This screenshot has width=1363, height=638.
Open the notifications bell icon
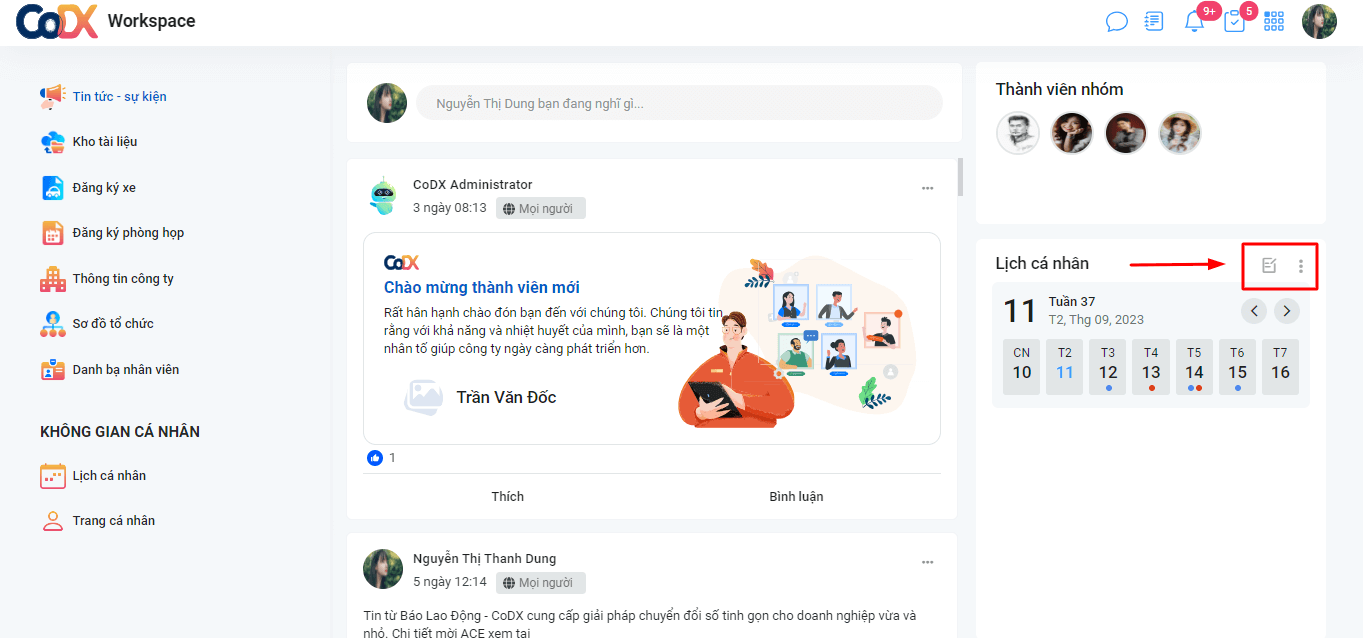pyautogui.click(x=1194, y=21)
